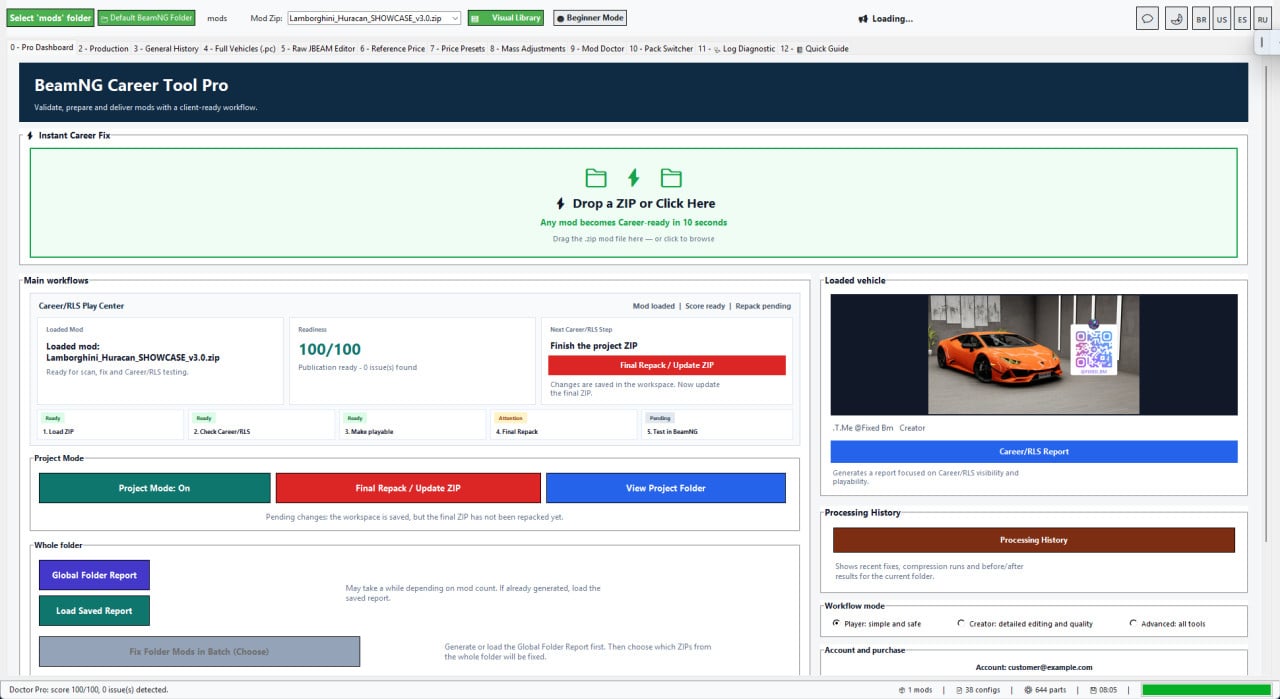Click the right folder icon in drop zone
The image size is (1280, 699).
pyautogui.click(x=671, y=178)
